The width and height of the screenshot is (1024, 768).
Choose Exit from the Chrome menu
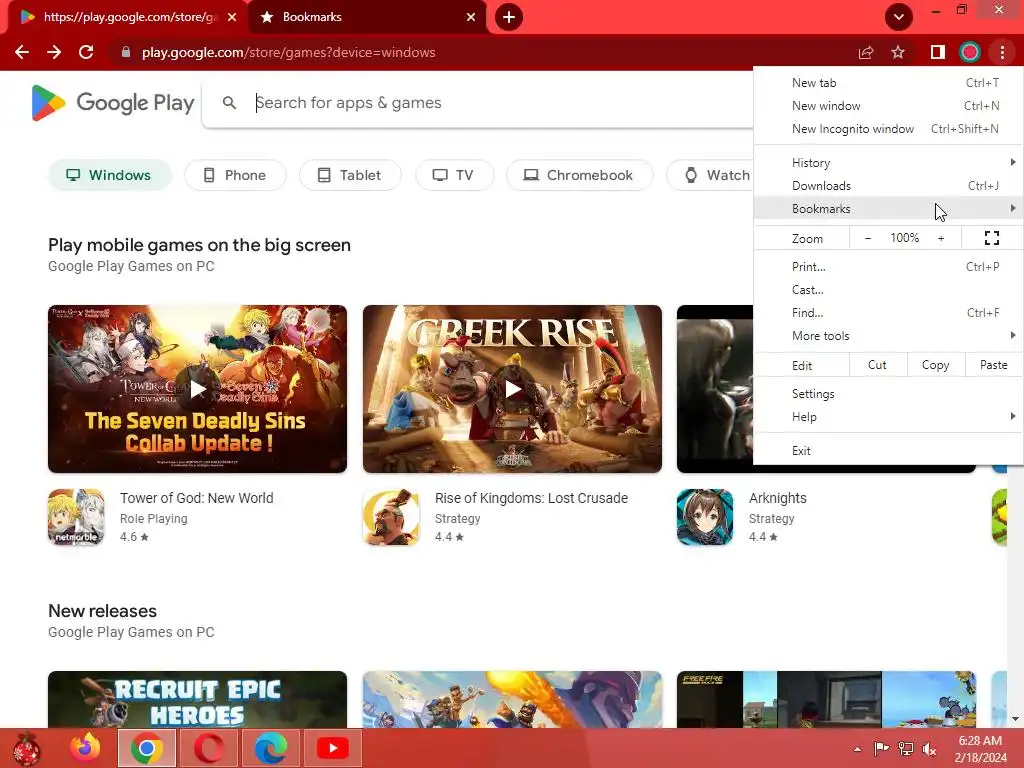[x=888, y=451]
